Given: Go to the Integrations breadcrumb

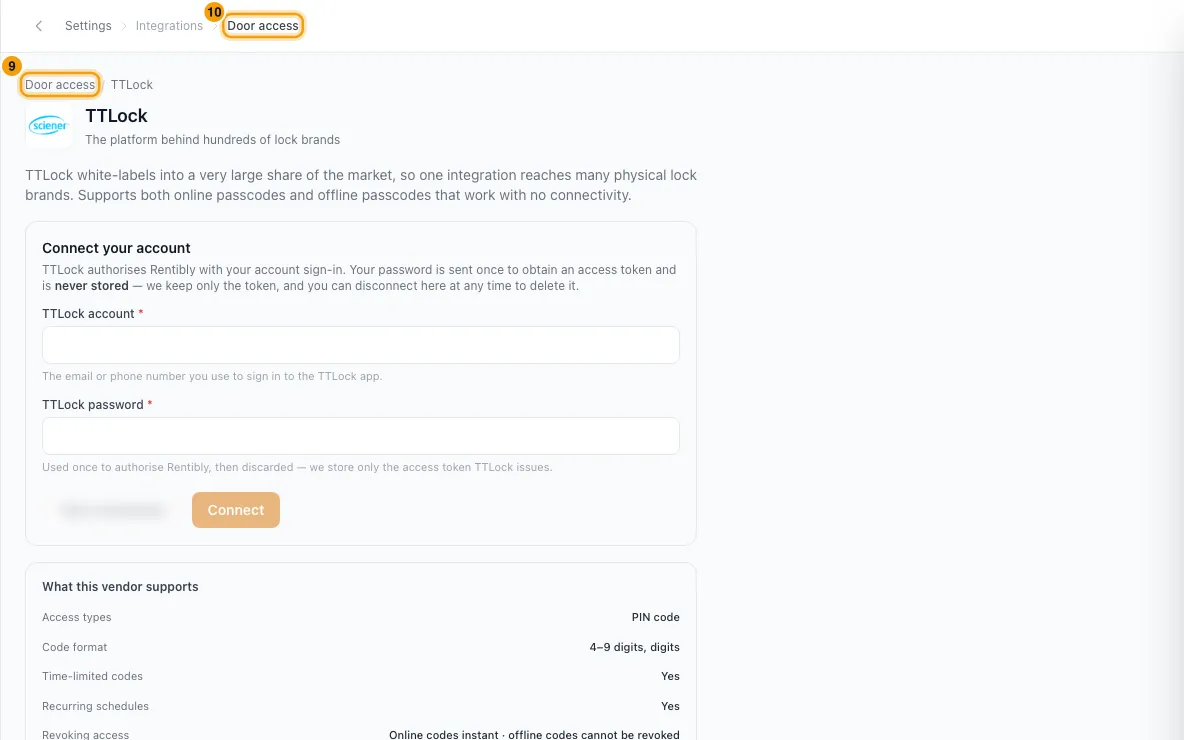Looking at the screenshot, I should tap(169, 26).
